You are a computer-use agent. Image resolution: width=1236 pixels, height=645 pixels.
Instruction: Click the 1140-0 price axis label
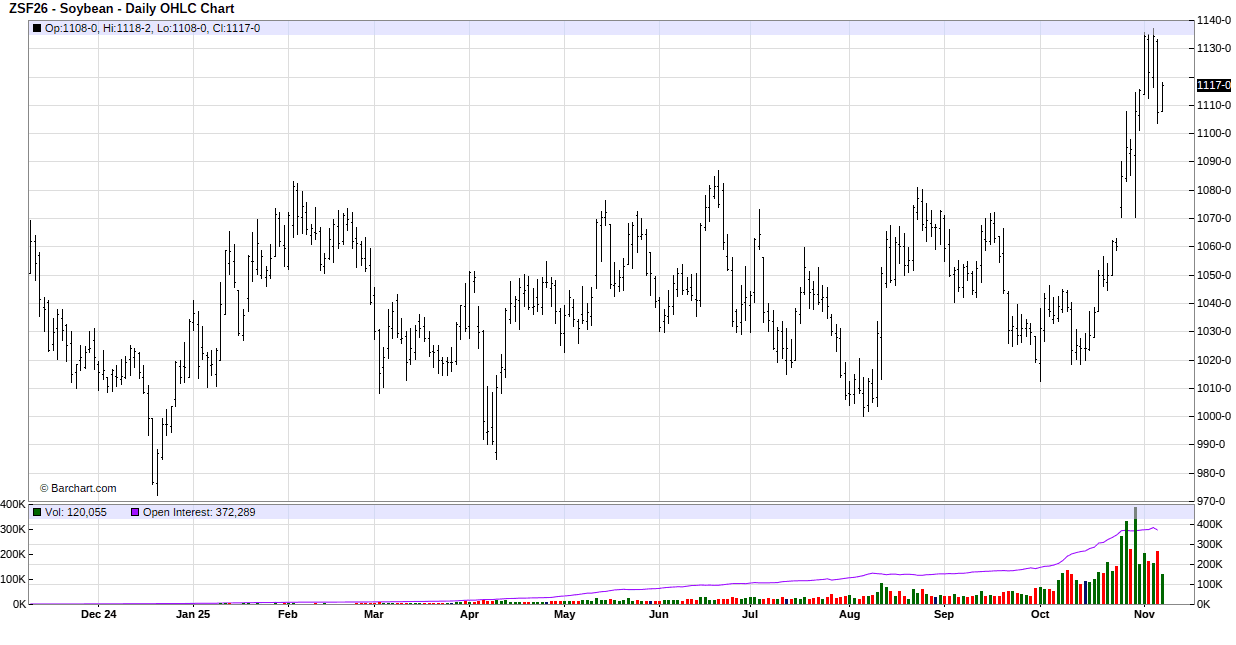(x=1214, y=20)
